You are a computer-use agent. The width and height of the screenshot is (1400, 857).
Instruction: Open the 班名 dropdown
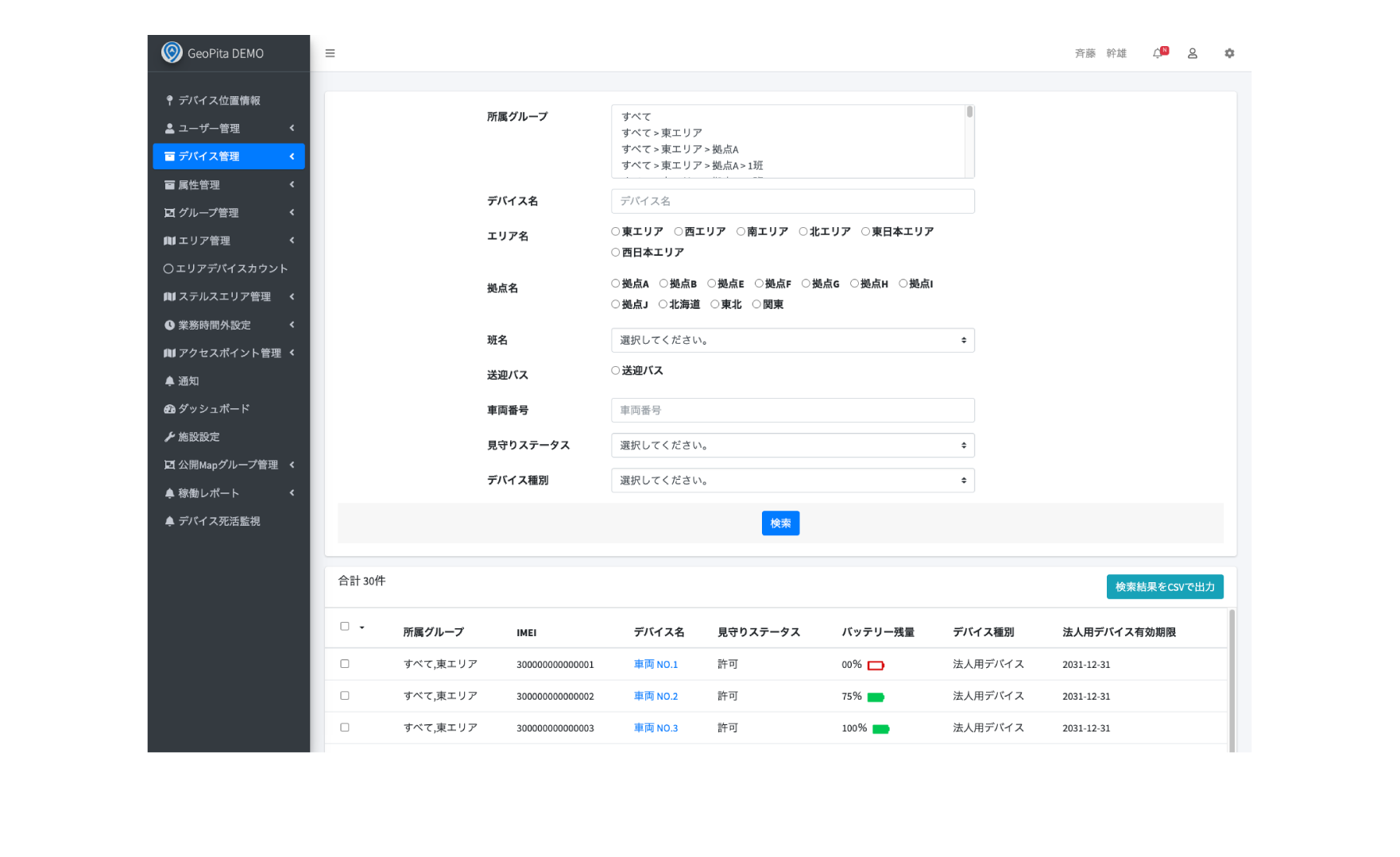(x=792, y=340)
